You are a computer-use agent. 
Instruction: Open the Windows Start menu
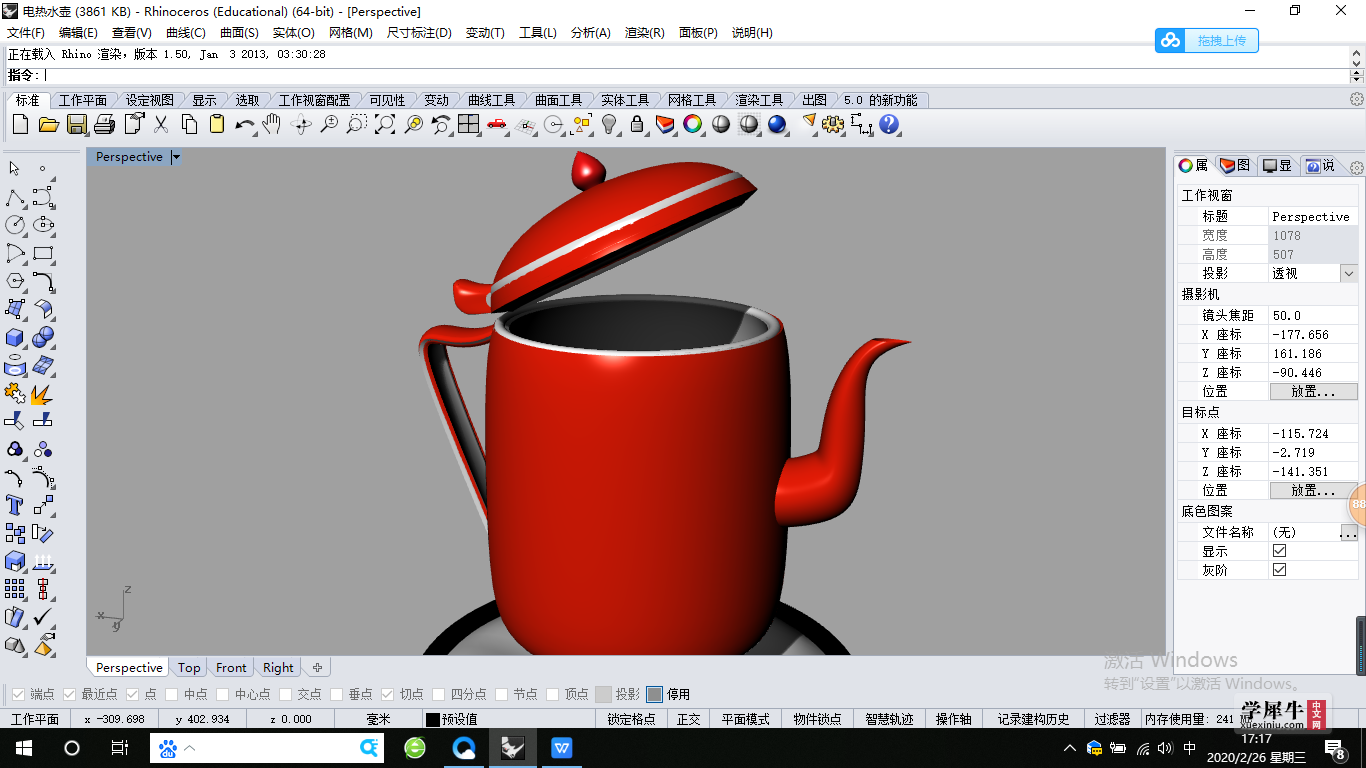click(24, 748)
